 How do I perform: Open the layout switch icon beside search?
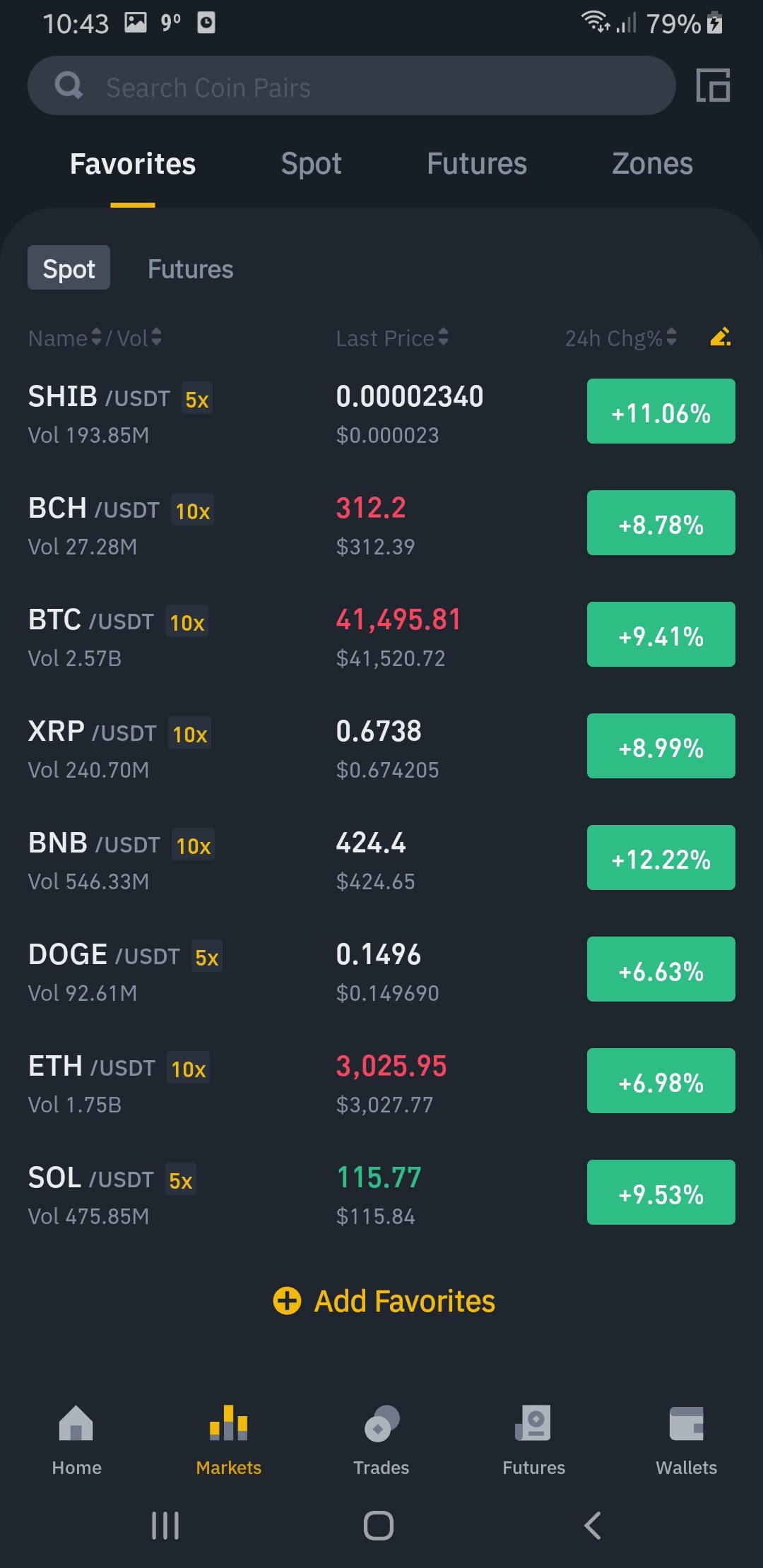pyautogui.click(x=713, y=85)
